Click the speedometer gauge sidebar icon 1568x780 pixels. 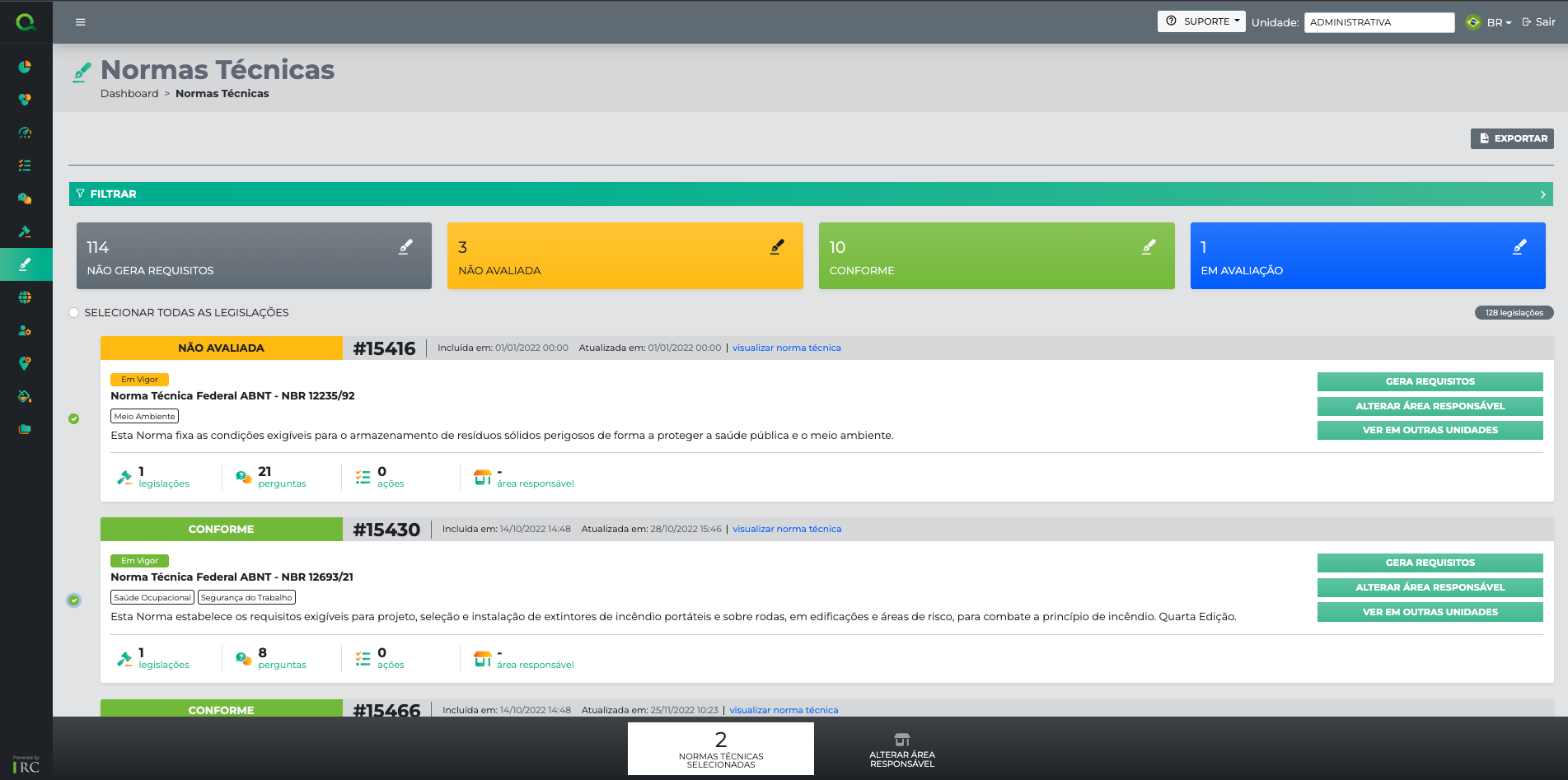click(25, 133)
